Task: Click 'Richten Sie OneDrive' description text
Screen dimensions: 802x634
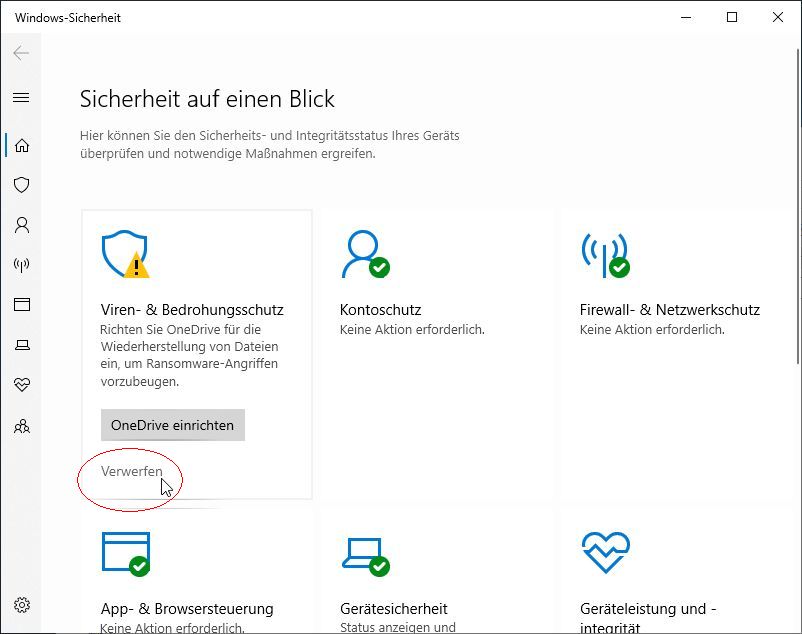Action: pyautogui.click(x=189, y=355)
